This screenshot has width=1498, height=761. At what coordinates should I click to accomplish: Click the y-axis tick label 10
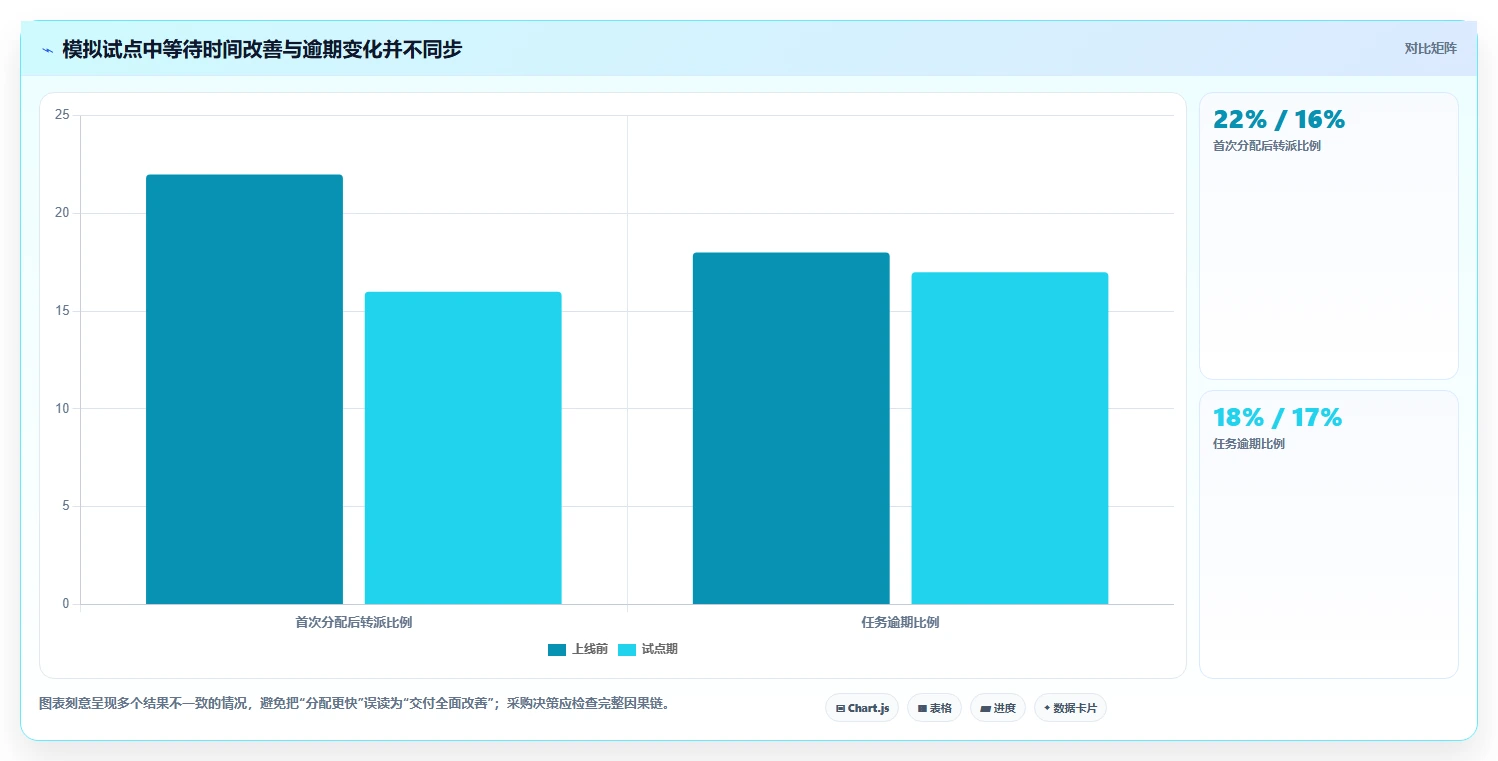(62, 409)
